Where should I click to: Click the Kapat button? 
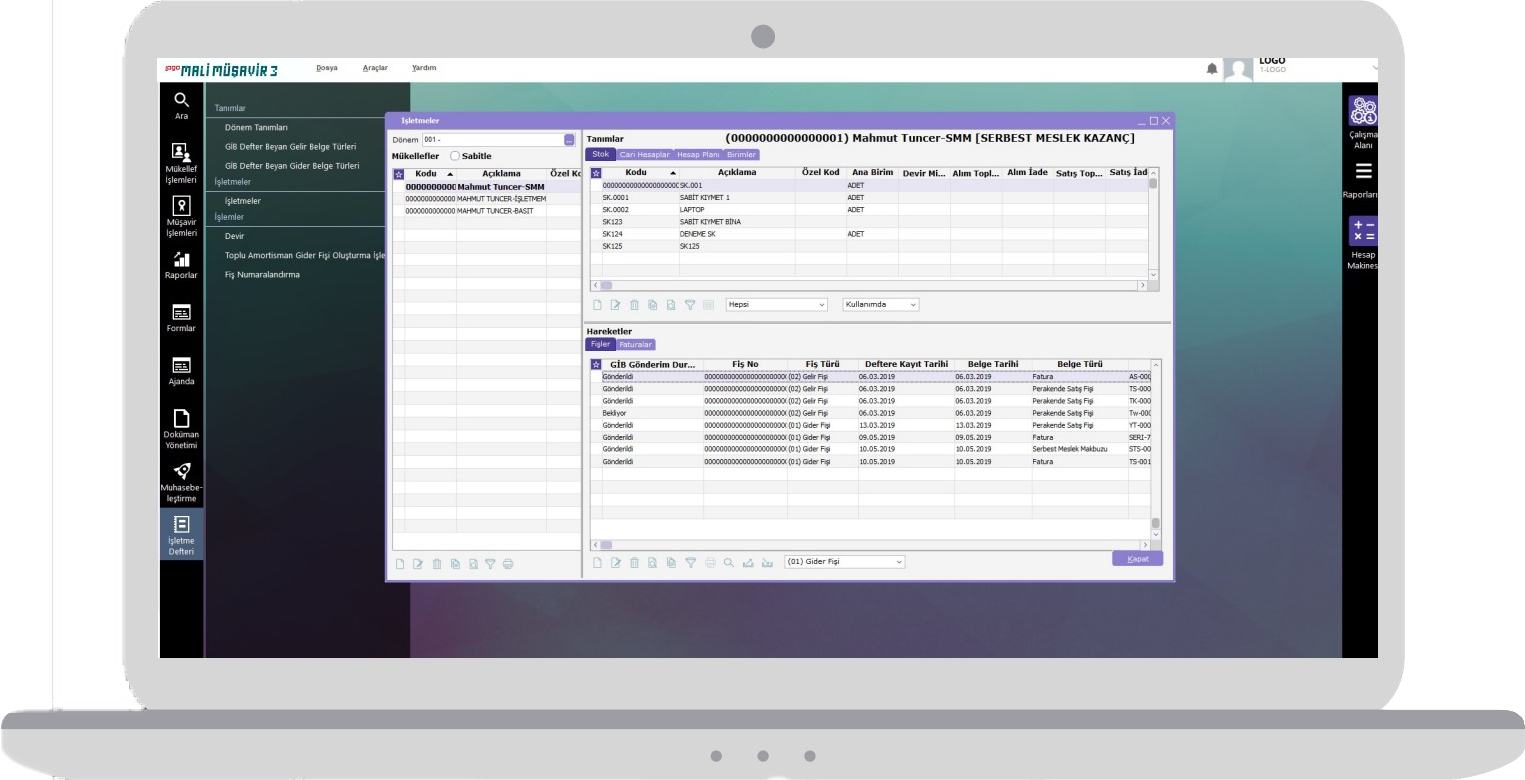pyautogui.click(x=1137, y=558)
